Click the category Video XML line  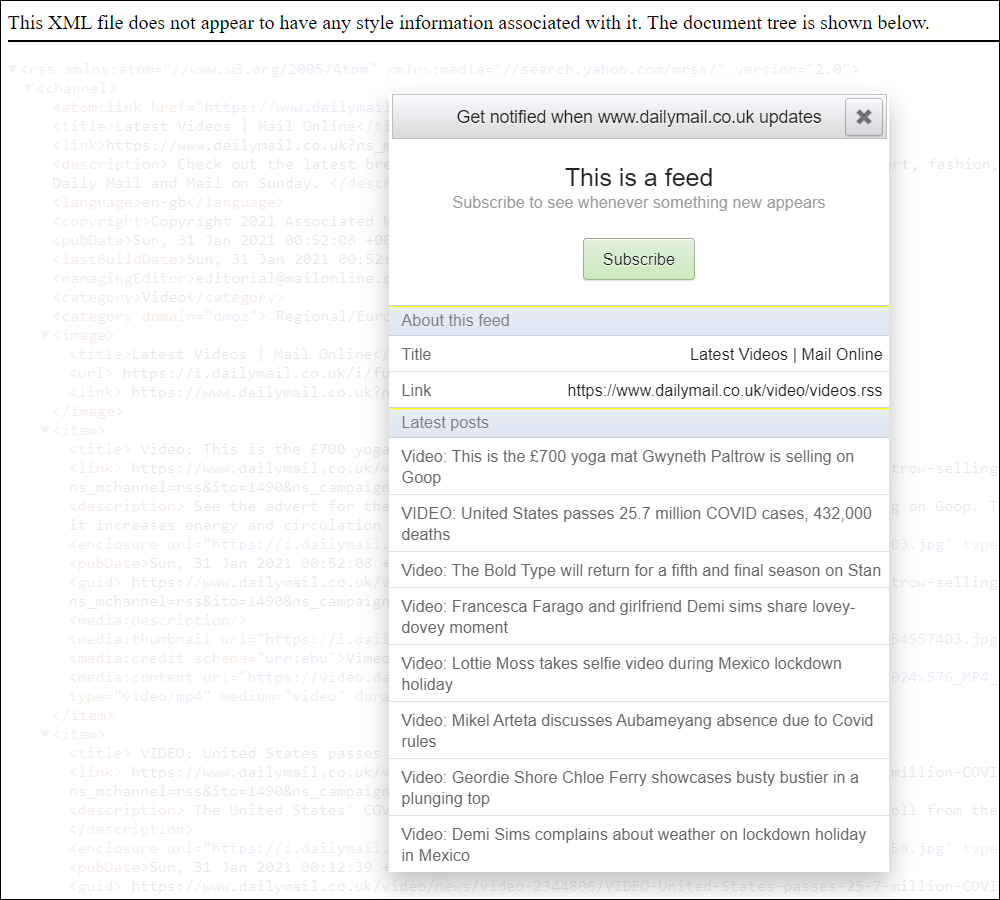click(x=168, y=297)
